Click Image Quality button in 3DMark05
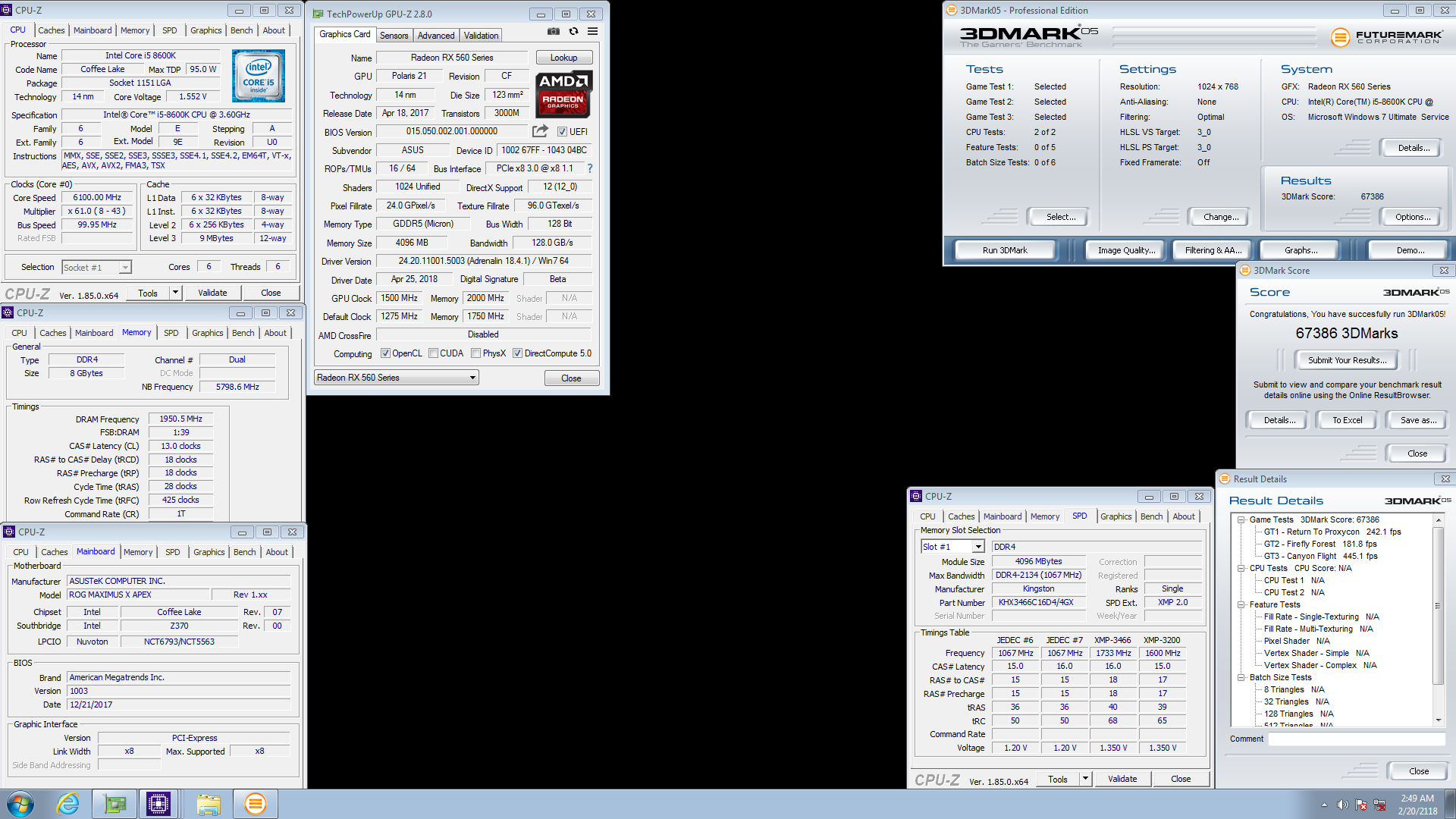This screenshot has width=1456, height=819. tap(1126, 250)
